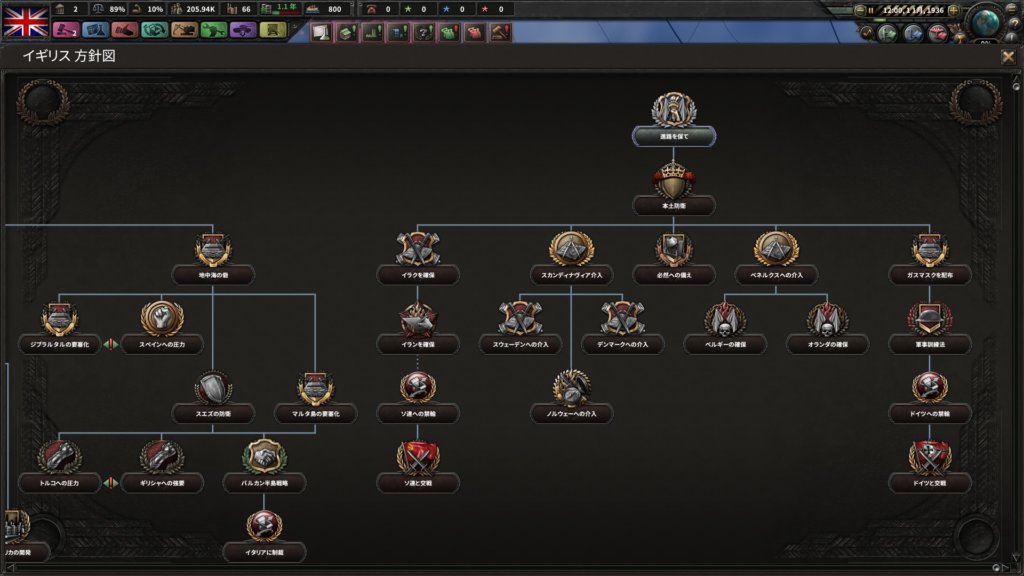This screenshot has width=1024, height=576.
Task: Select the ベネルクスへの介入 focus
Action: pyautogui.click(x=776, y=258)
